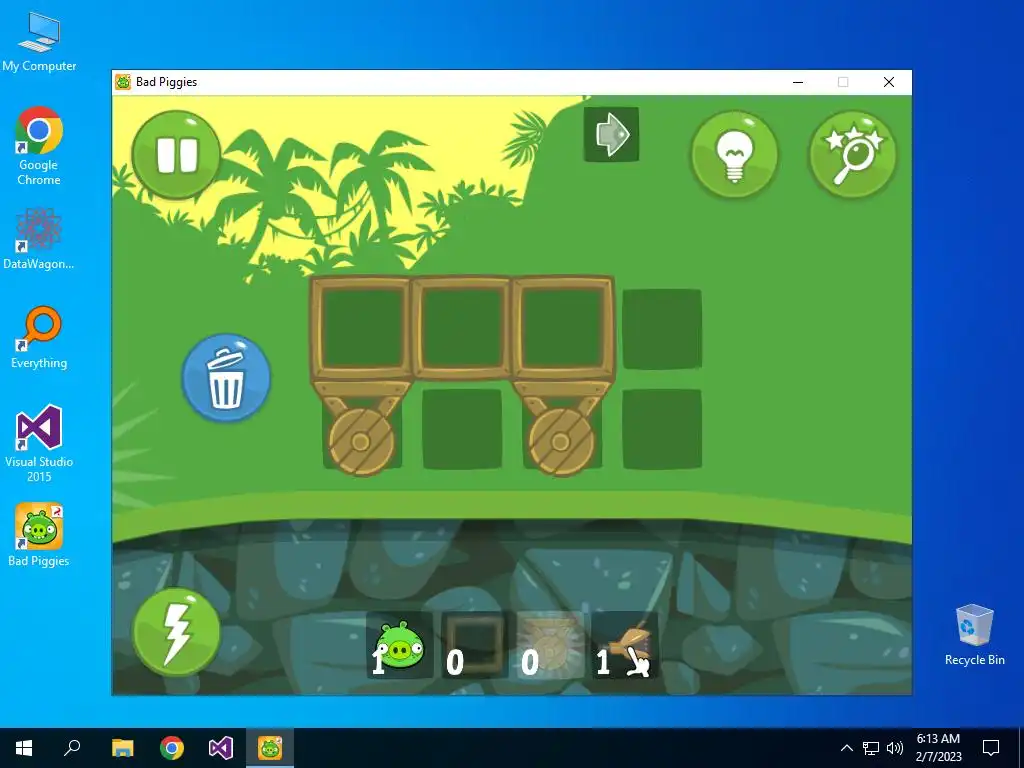
Task: Clear the vehicle with the trash button
Action: click(226, 378)
